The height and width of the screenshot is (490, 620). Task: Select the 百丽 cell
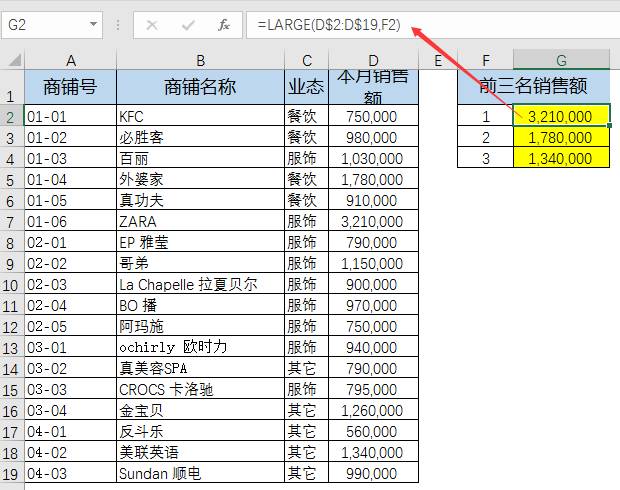tap(200, 157)
